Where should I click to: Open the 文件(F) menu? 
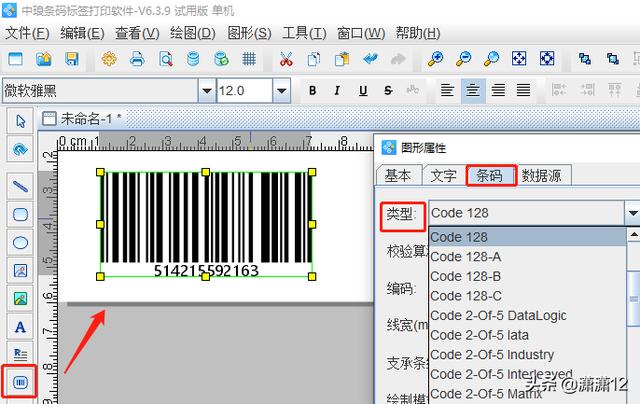click(x=27, y=33)
